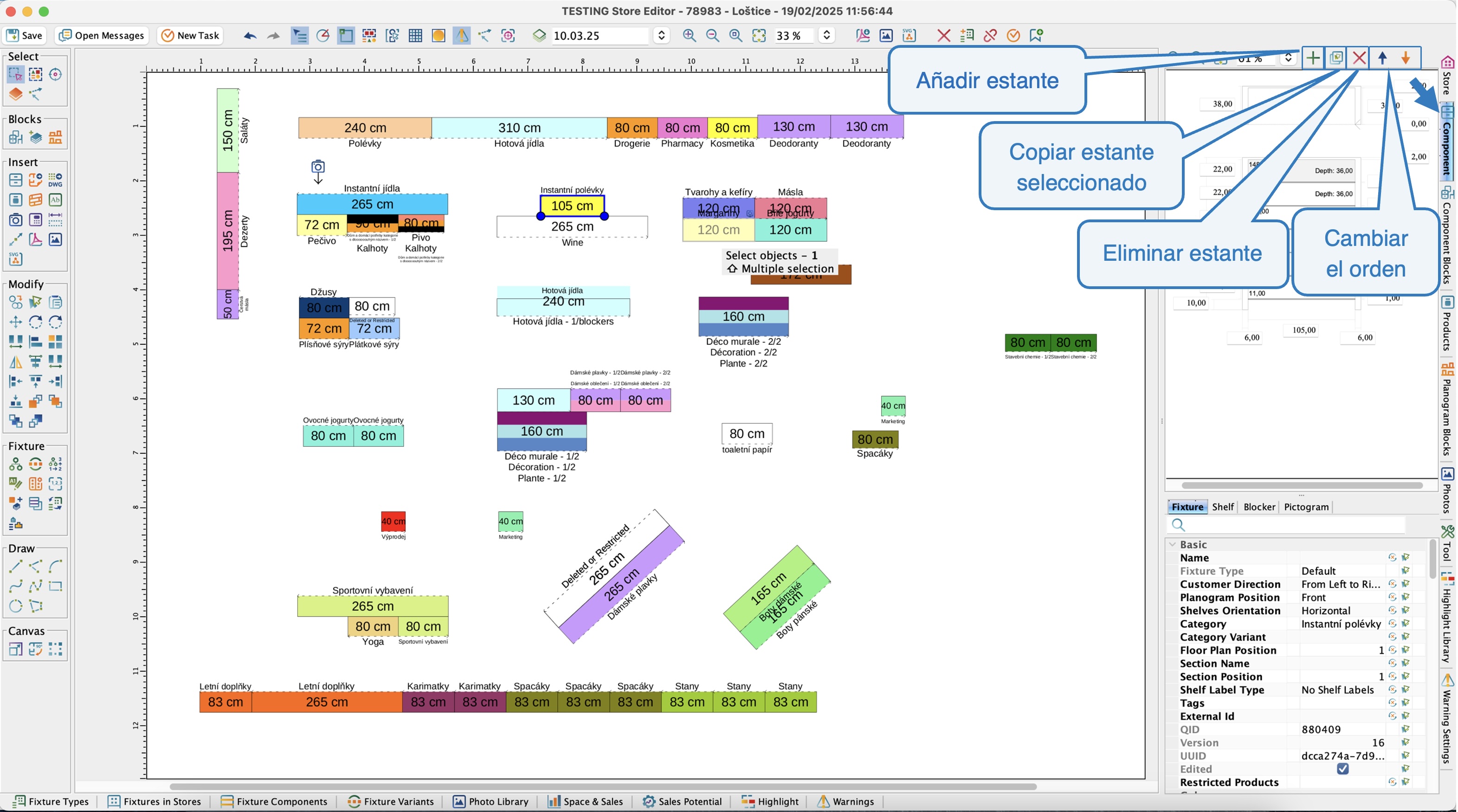Add a new shelf with the plus button
This screenshot has width=1458, height=812.
(1313, 58)
